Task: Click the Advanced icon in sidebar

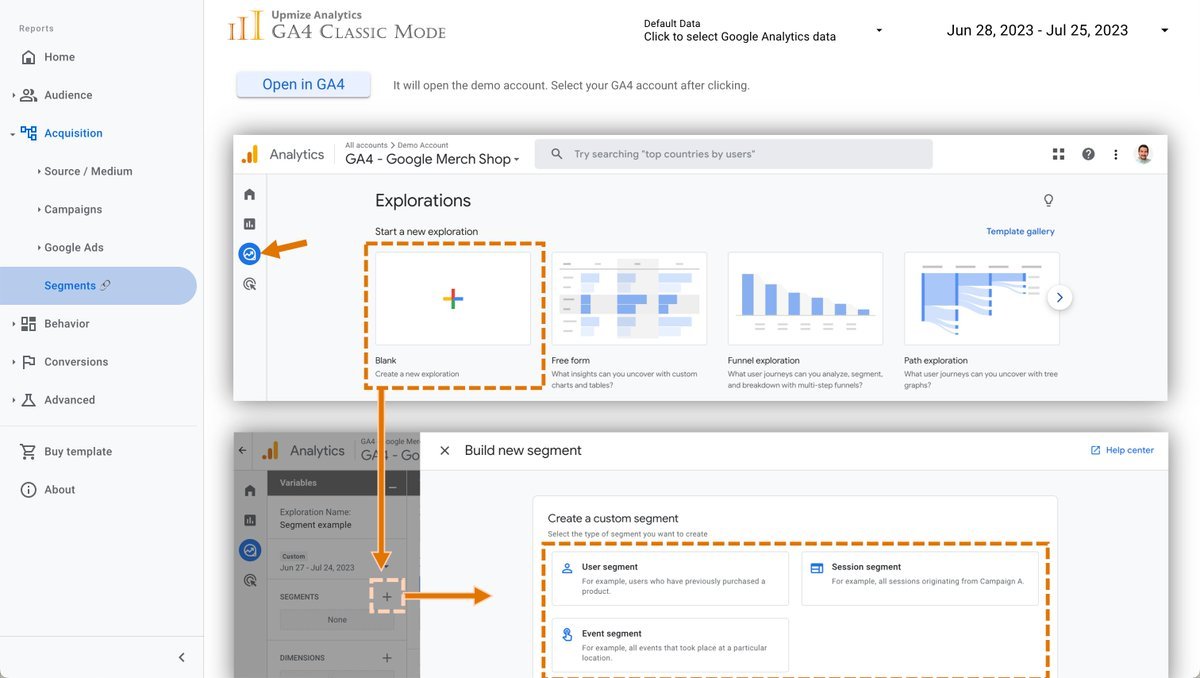Action: click(28, 400)
